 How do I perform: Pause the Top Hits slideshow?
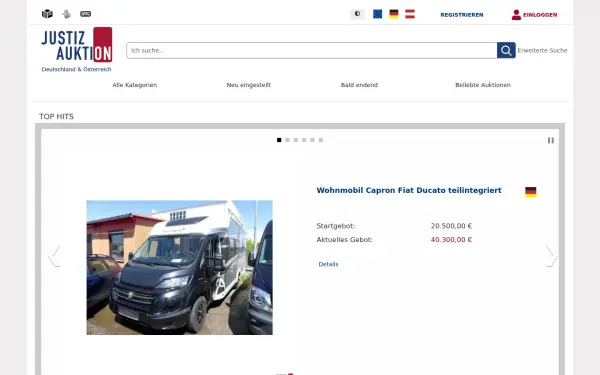[551, 140]
